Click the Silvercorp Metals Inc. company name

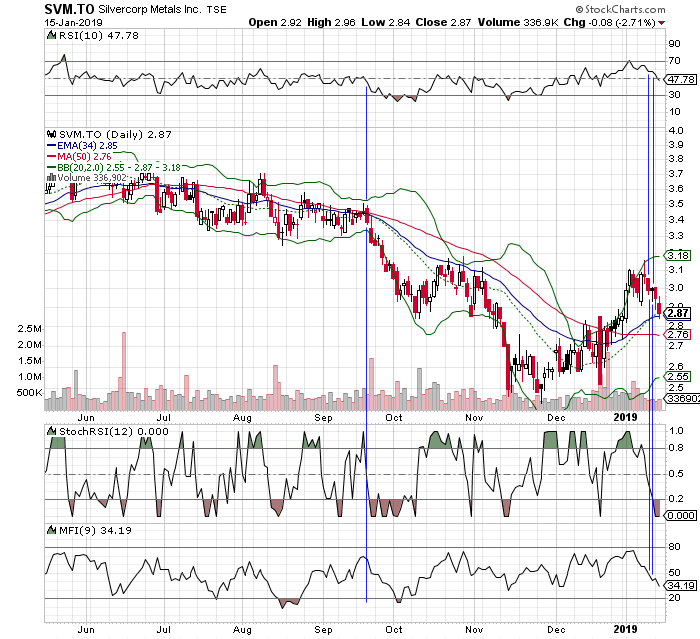[x=150, y=9]
